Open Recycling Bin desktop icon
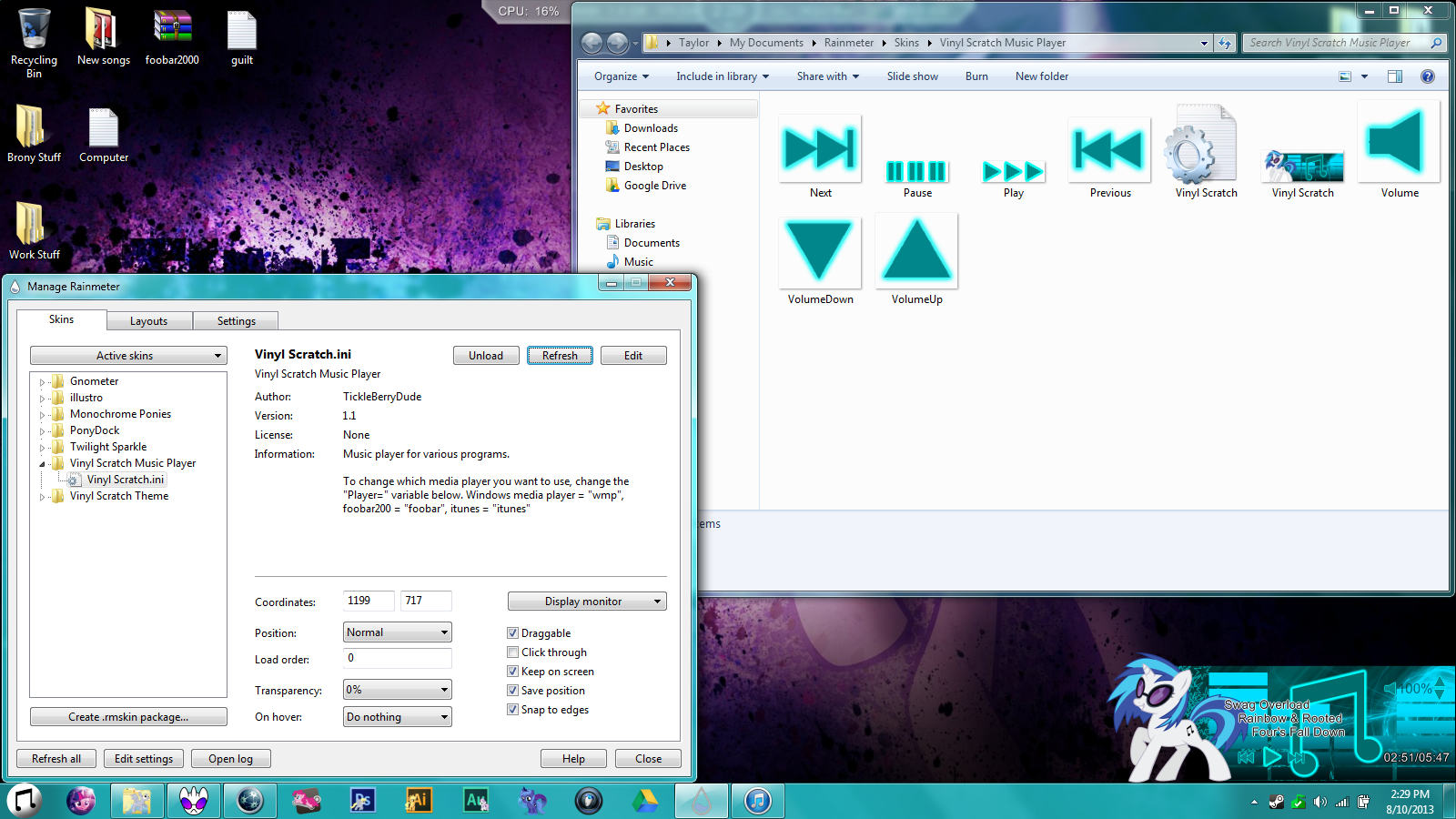This screenshot has width=1456, height=819. (x=34, y=43)
